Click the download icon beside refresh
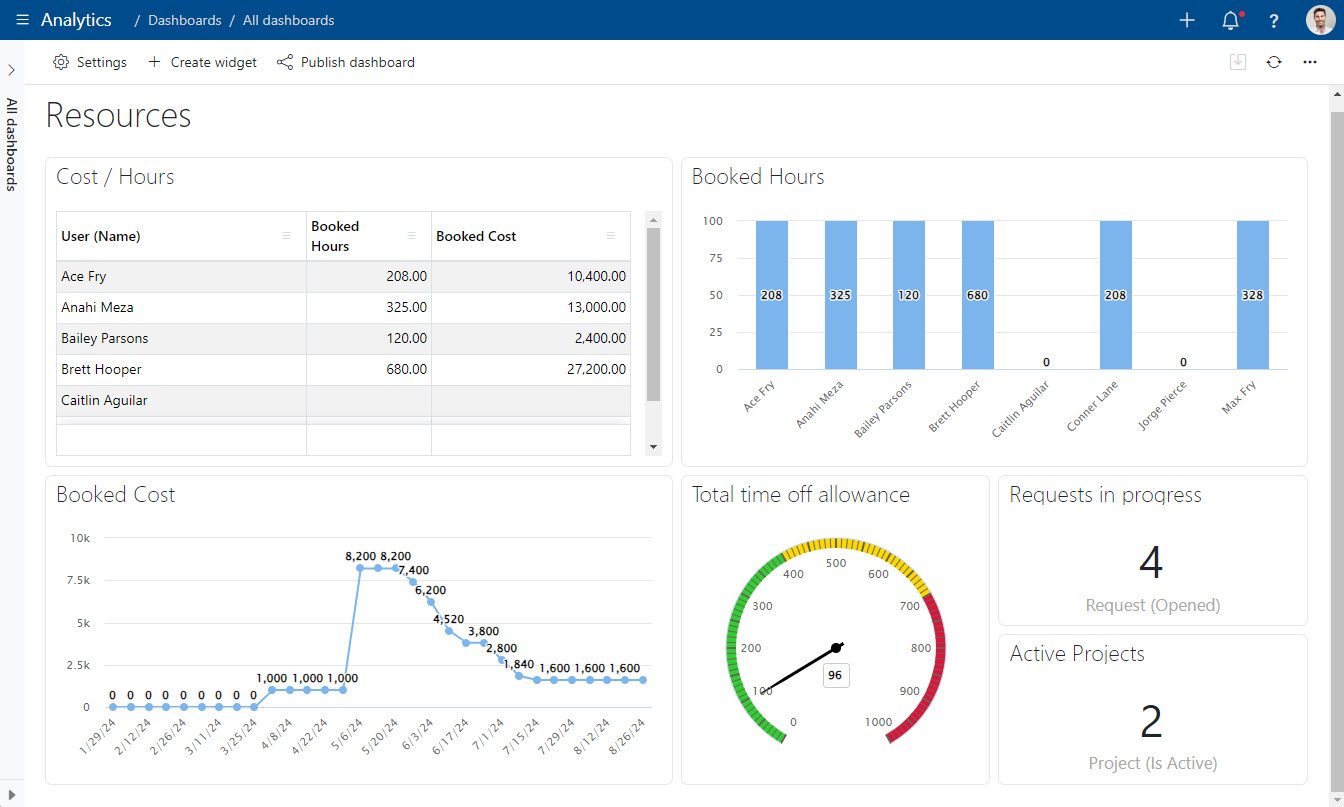The width and height of the screenshot is (1344, 807). 1238,62
